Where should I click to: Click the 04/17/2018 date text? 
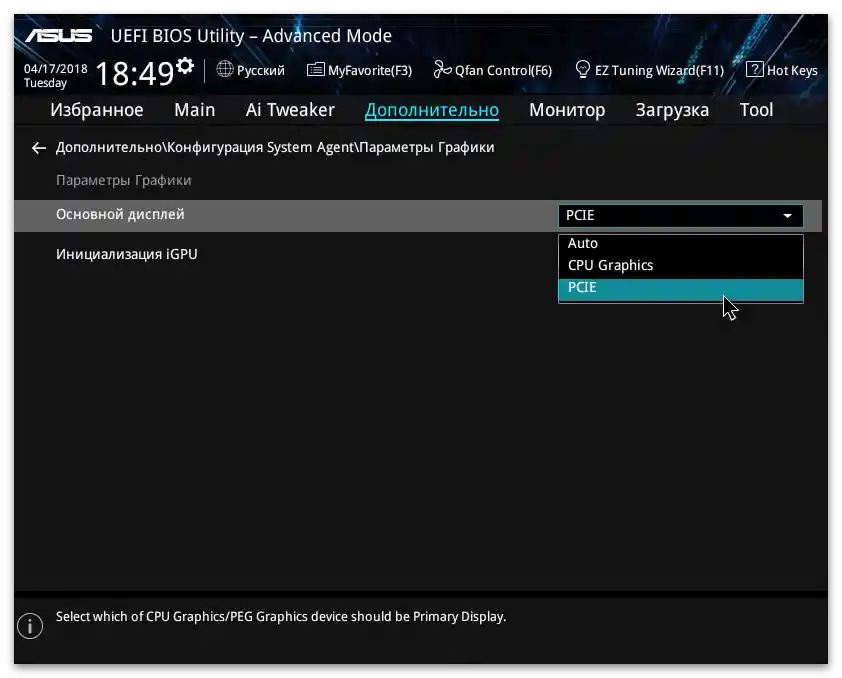pyautogui.click(x=55, y=69)
